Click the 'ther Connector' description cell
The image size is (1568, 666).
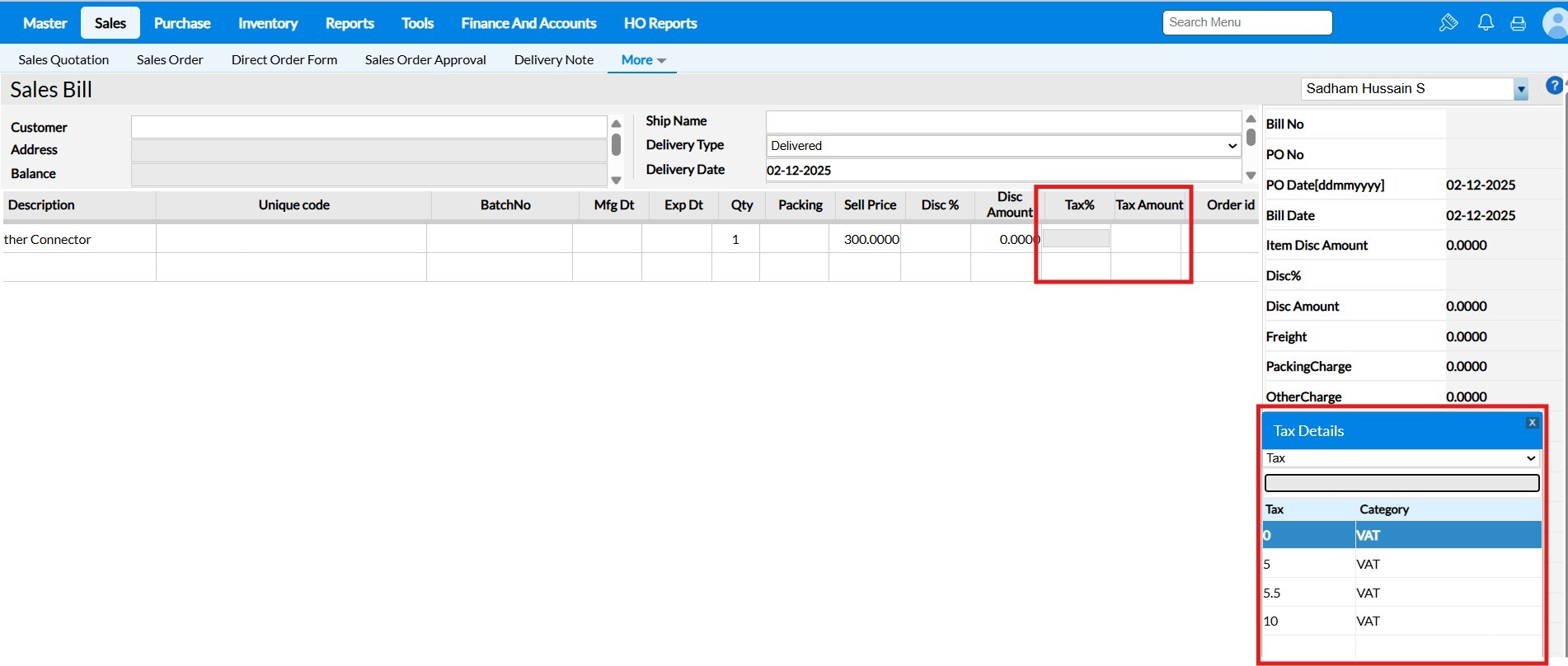(79, 239)
